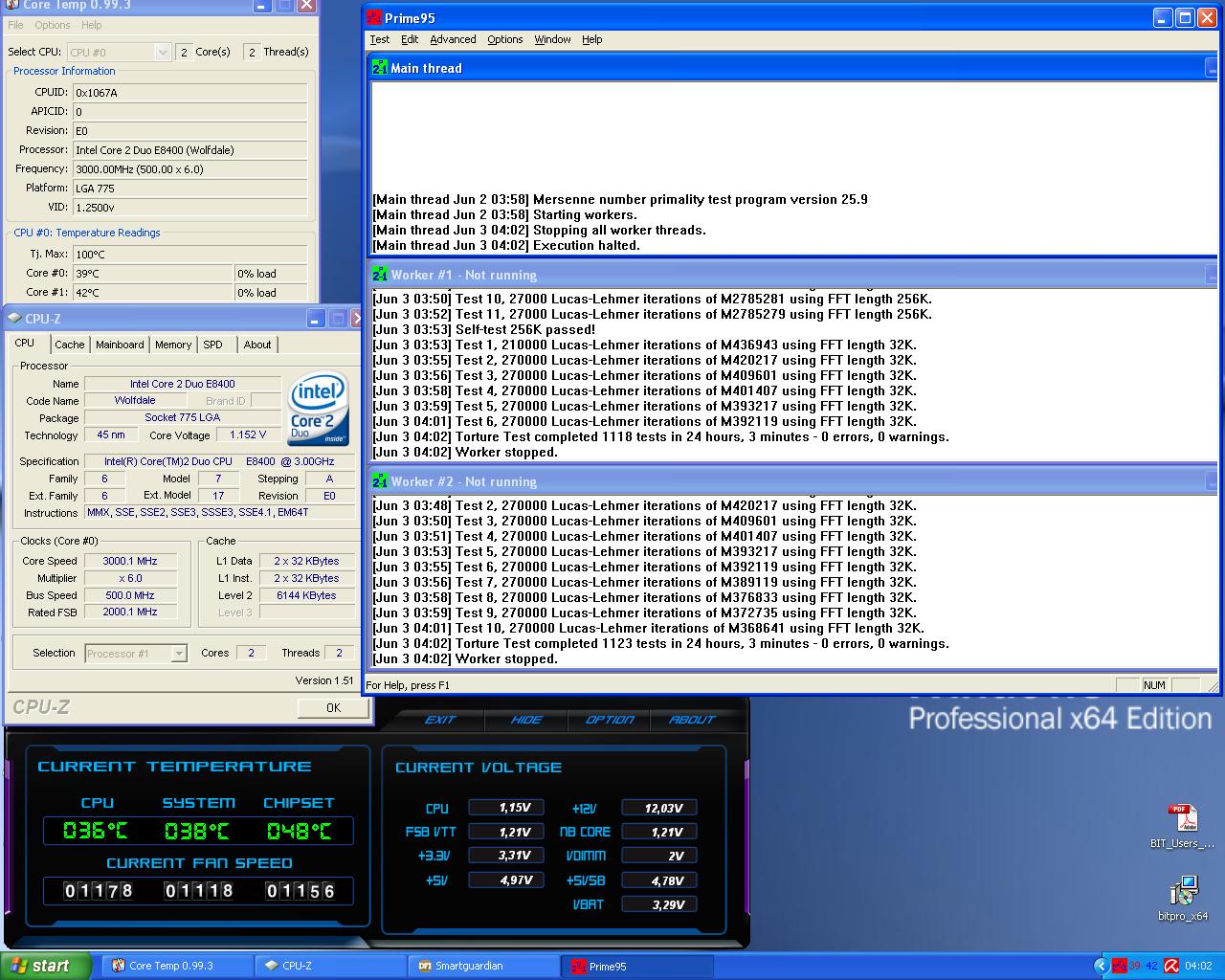Image resolution: width=1225 pixels, height=980 pixels.
Task: Open Prime95 Help menu
Action: tap(592, 39)
